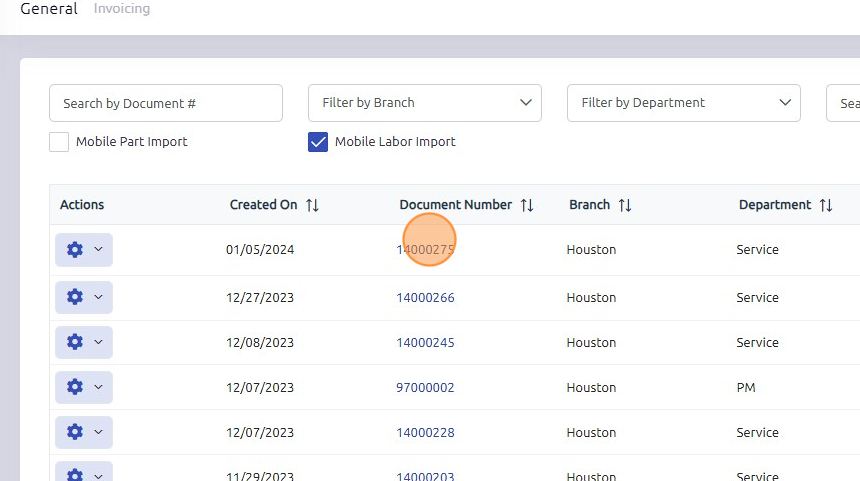Uncheck the Mobile Labor Import checkbox
Screen dimensions: 860x481
(318, 142)
